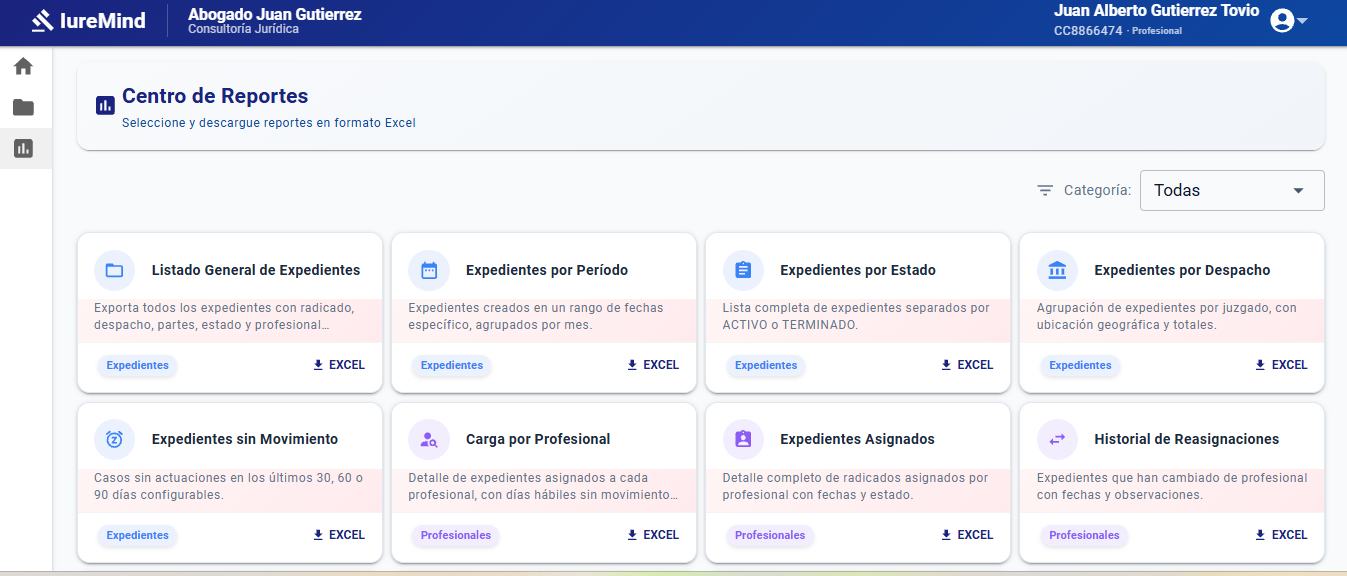Click Expedientes tag on Expedientes sin Movimiento card

[x=137, y=536]
